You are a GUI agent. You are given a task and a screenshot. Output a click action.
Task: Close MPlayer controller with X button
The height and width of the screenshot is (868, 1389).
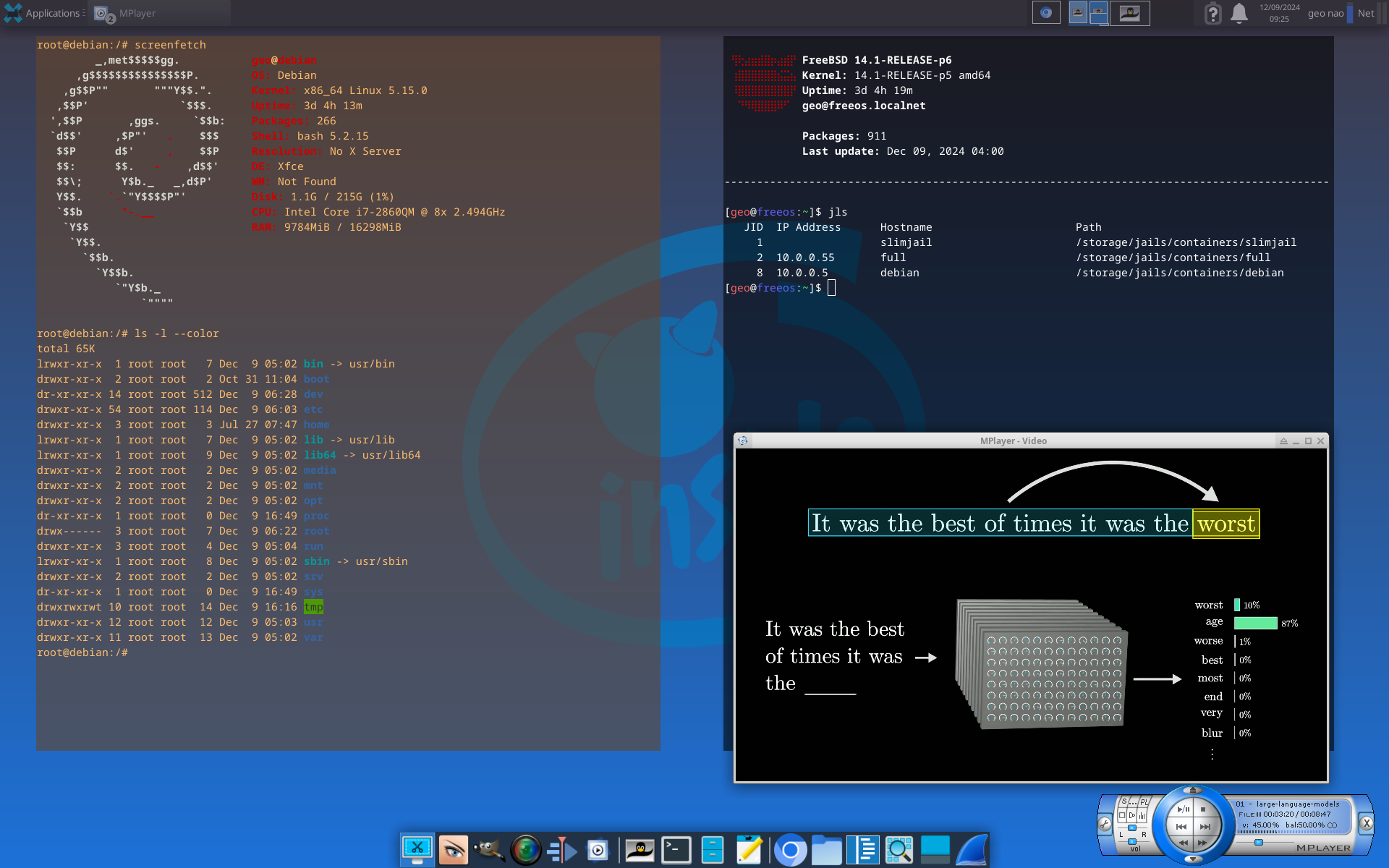(1367, 823)
